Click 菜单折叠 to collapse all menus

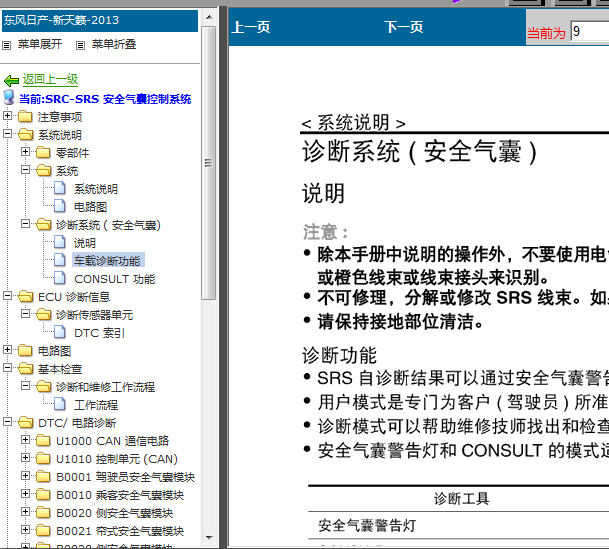tap(114, 44)
